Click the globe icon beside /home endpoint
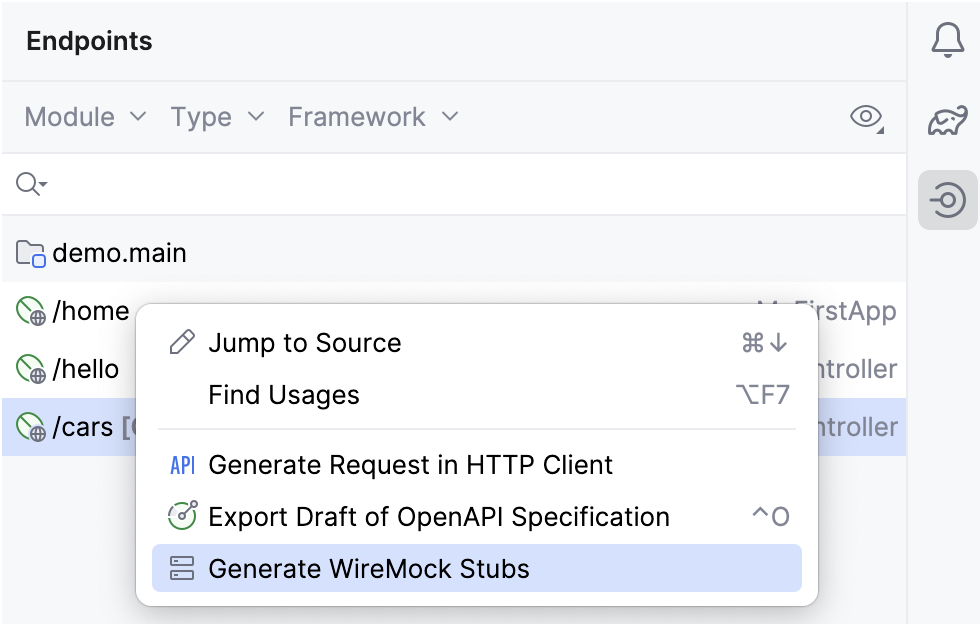The image size is (980, 624). coord(30,311)
